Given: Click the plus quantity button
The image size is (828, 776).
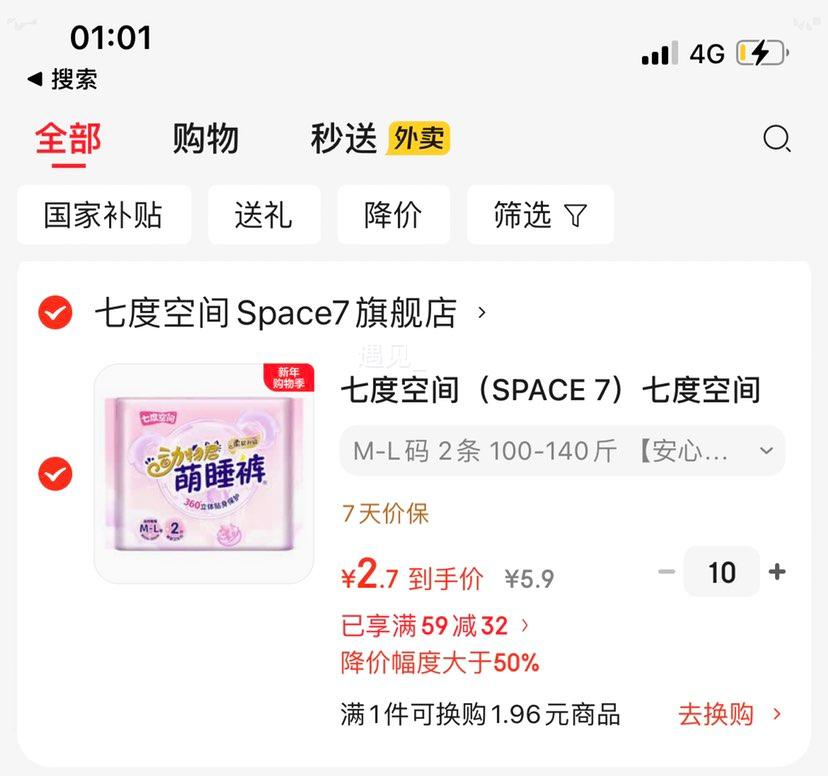Looking at the screenshot, I should coord(777,572).
